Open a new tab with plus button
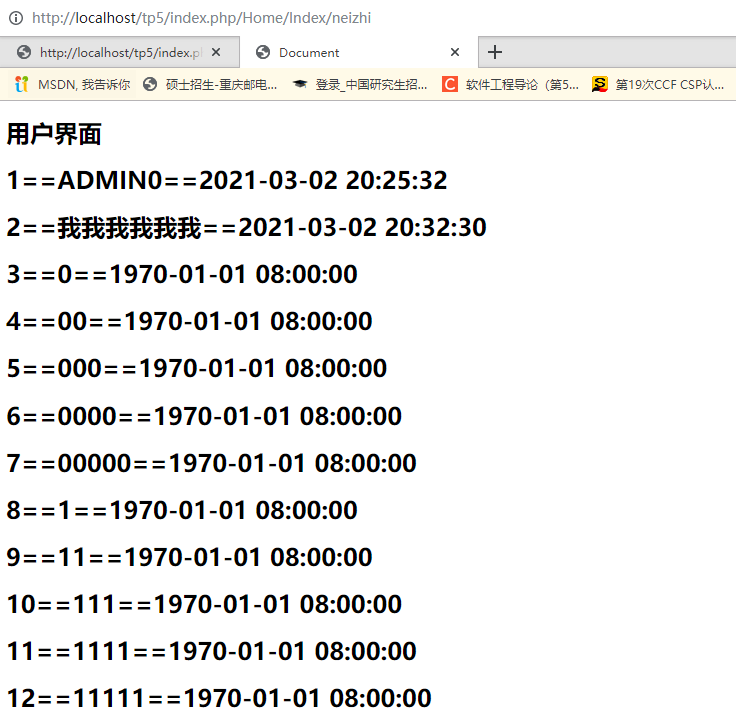Screen dimensions: 736x709 pyautogui.click(x=495, y=52)
